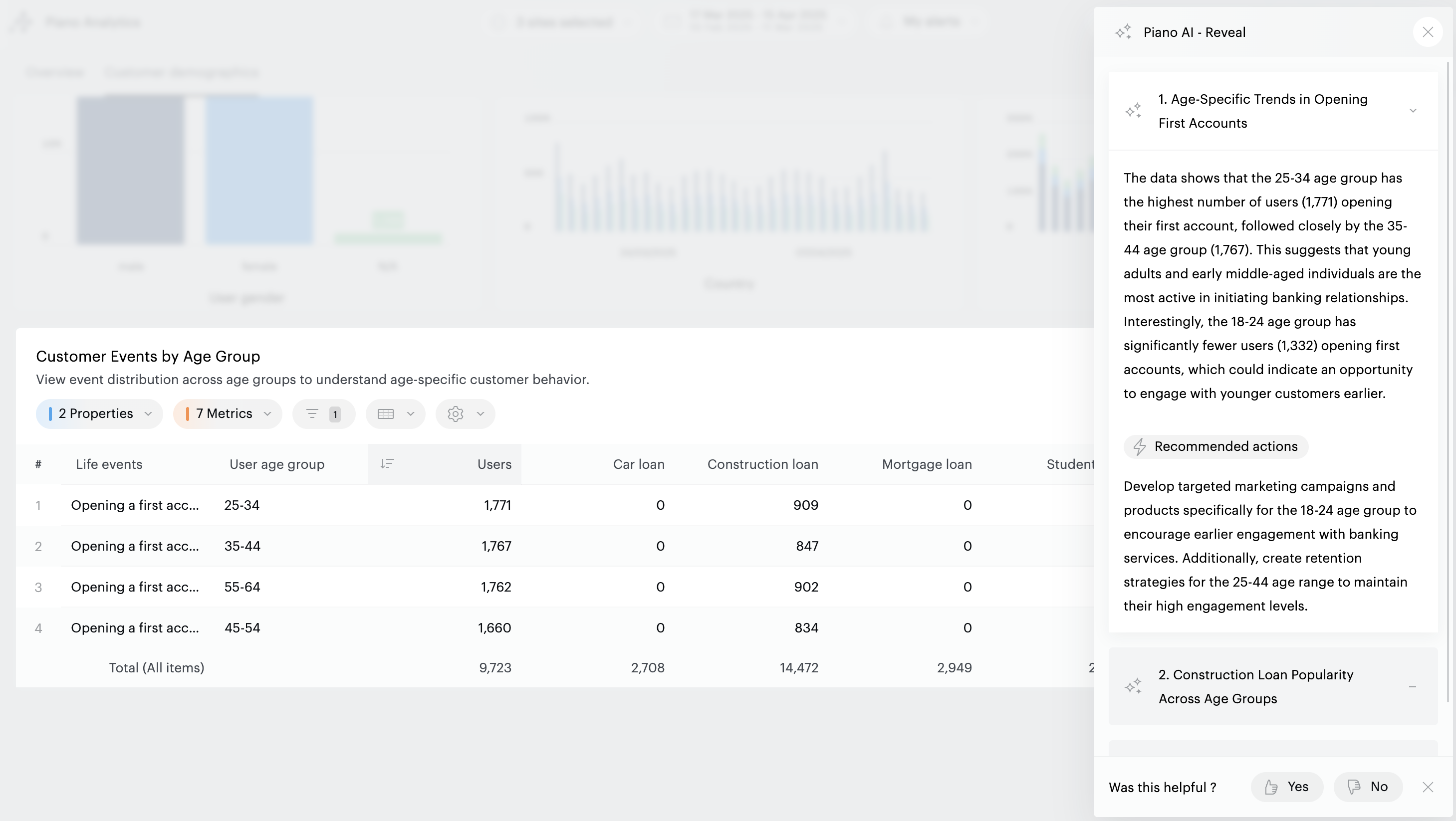Click the sparkle icon beside Piano AI - Reveal
The width and height of the screenshot is (1456, 821).
(1123, 32)
